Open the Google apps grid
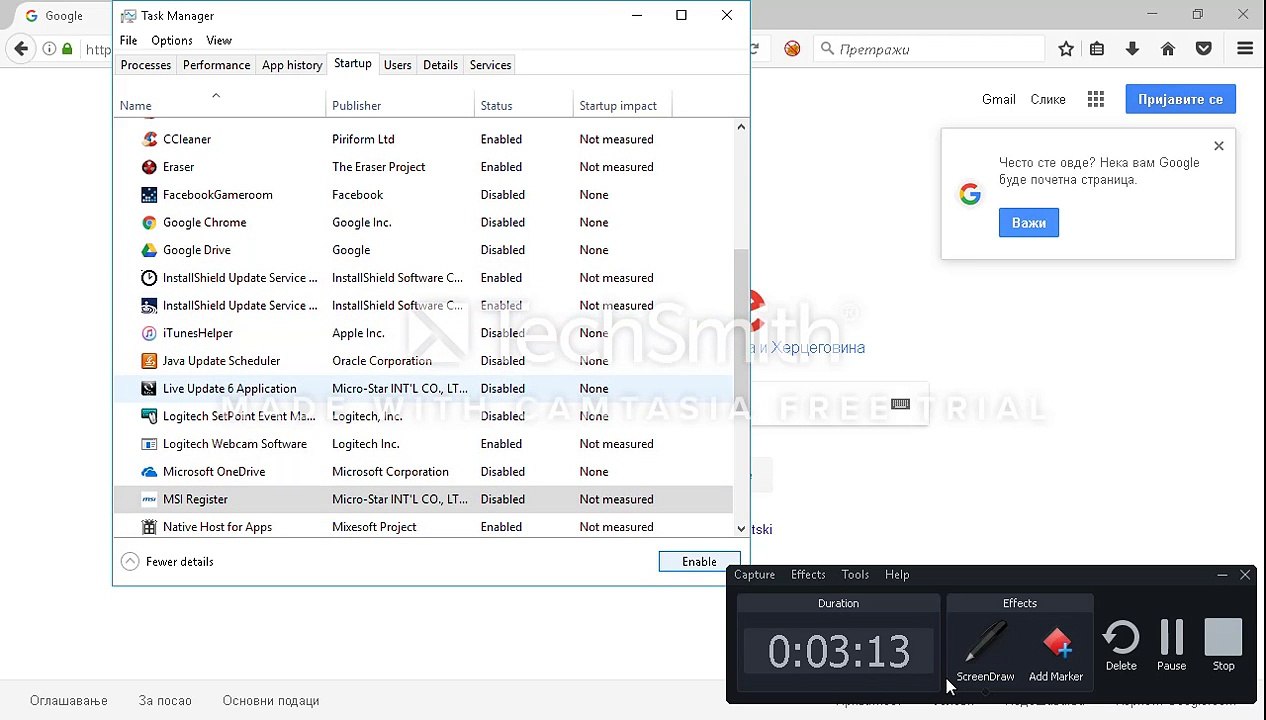1266x720 pixels. pyautogui.click(x=1096, y=99)
